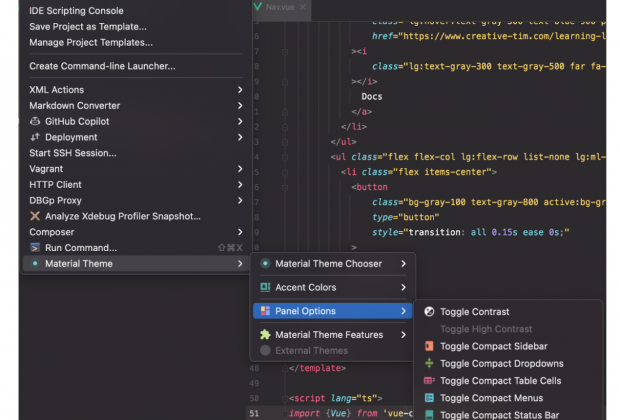The image size is (620, 420).
Task: Click the Run Command terminal icon
Action: click(x=35, y=248)
